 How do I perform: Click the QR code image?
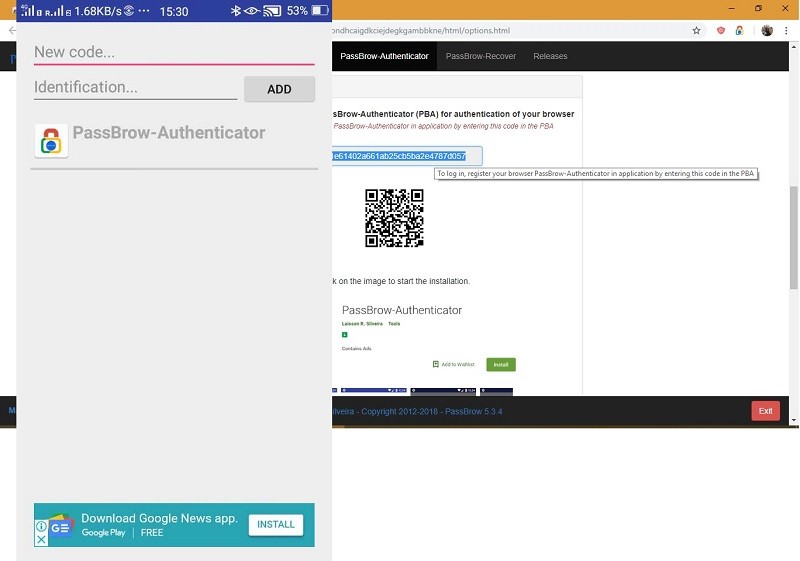tap(394, 218)
